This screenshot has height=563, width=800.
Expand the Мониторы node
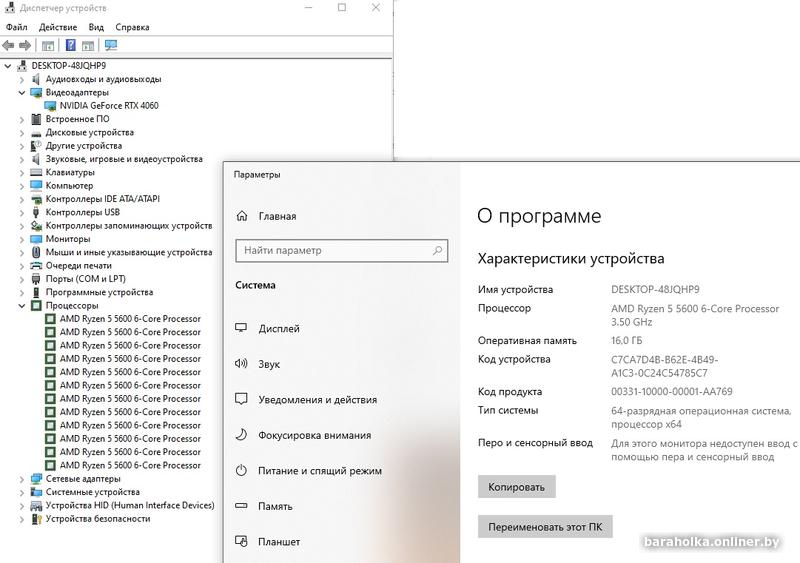click(22, 239)
